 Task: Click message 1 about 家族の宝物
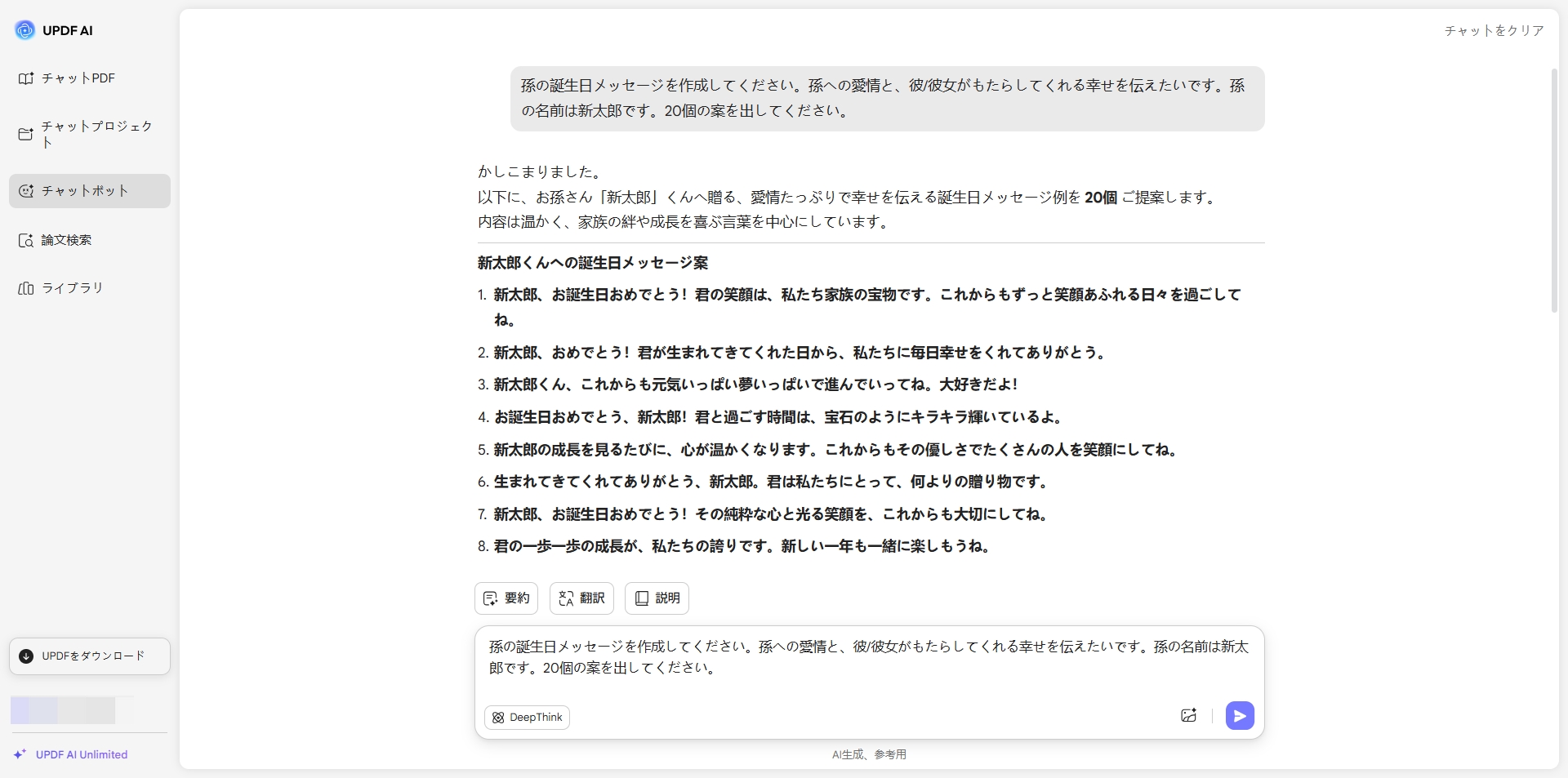click(867, 307)
